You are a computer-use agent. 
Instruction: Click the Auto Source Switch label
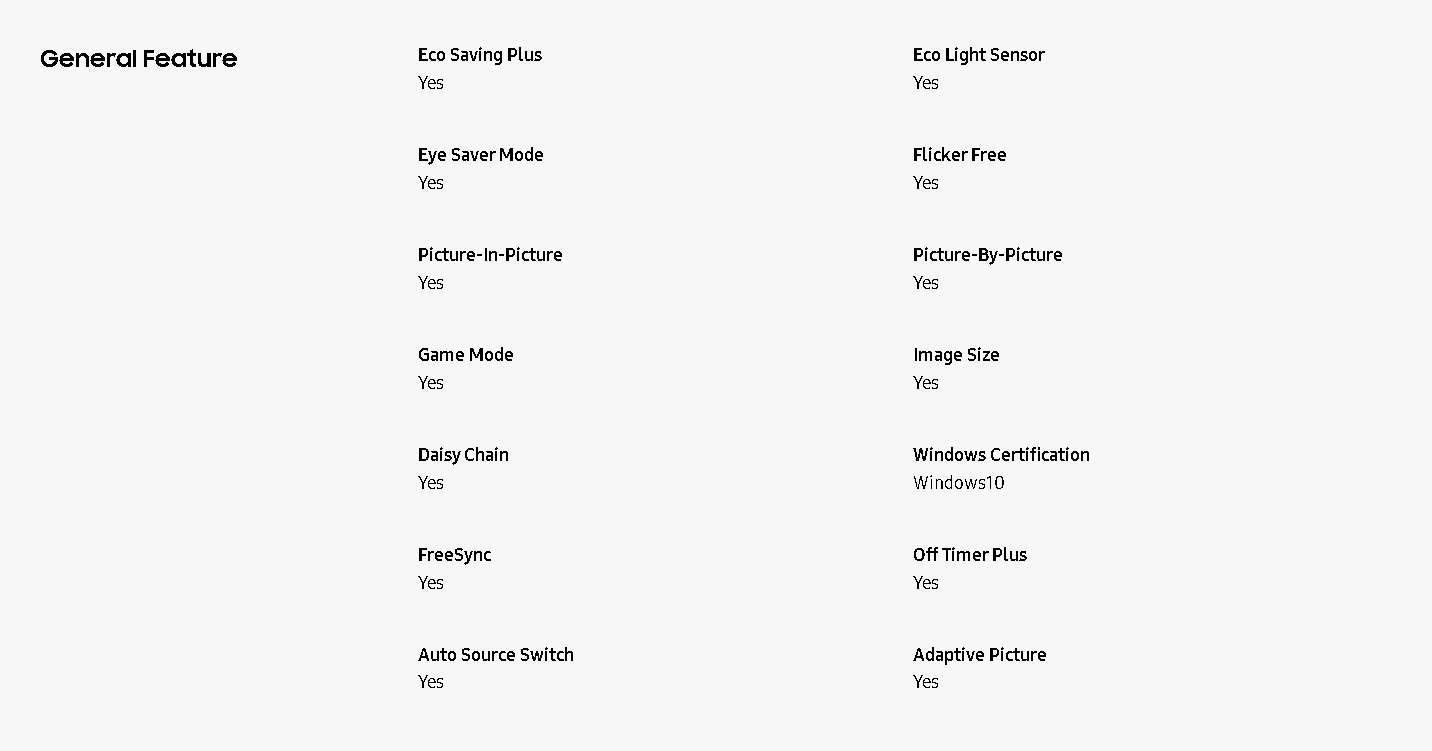[495, 655]
